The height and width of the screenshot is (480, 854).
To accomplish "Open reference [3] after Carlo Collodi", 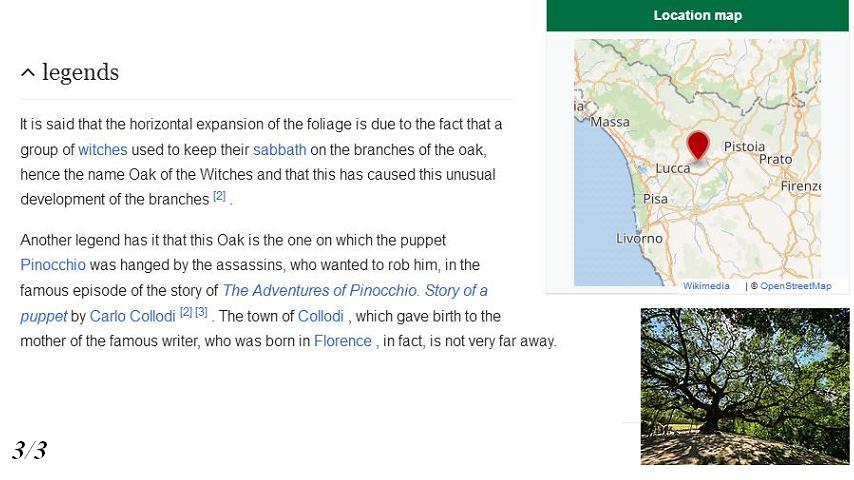I will (202, 312).
